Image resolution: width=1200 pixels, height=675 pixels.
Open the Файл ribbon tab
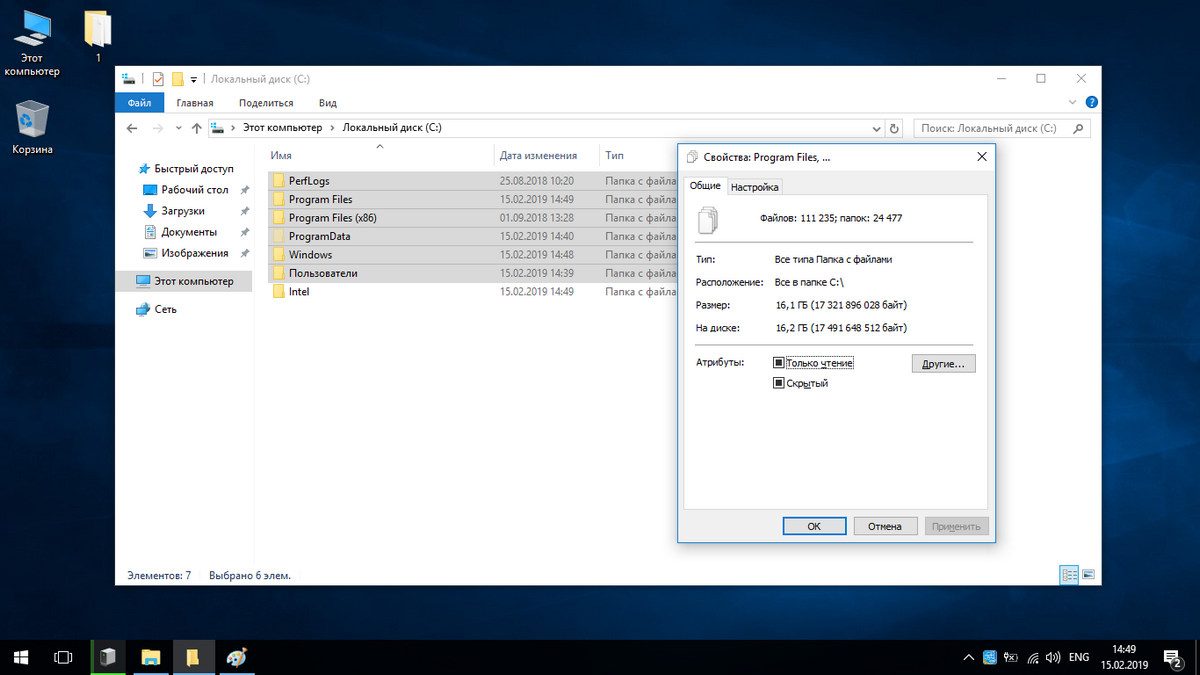pyautogui.click(x=139, y=102)
